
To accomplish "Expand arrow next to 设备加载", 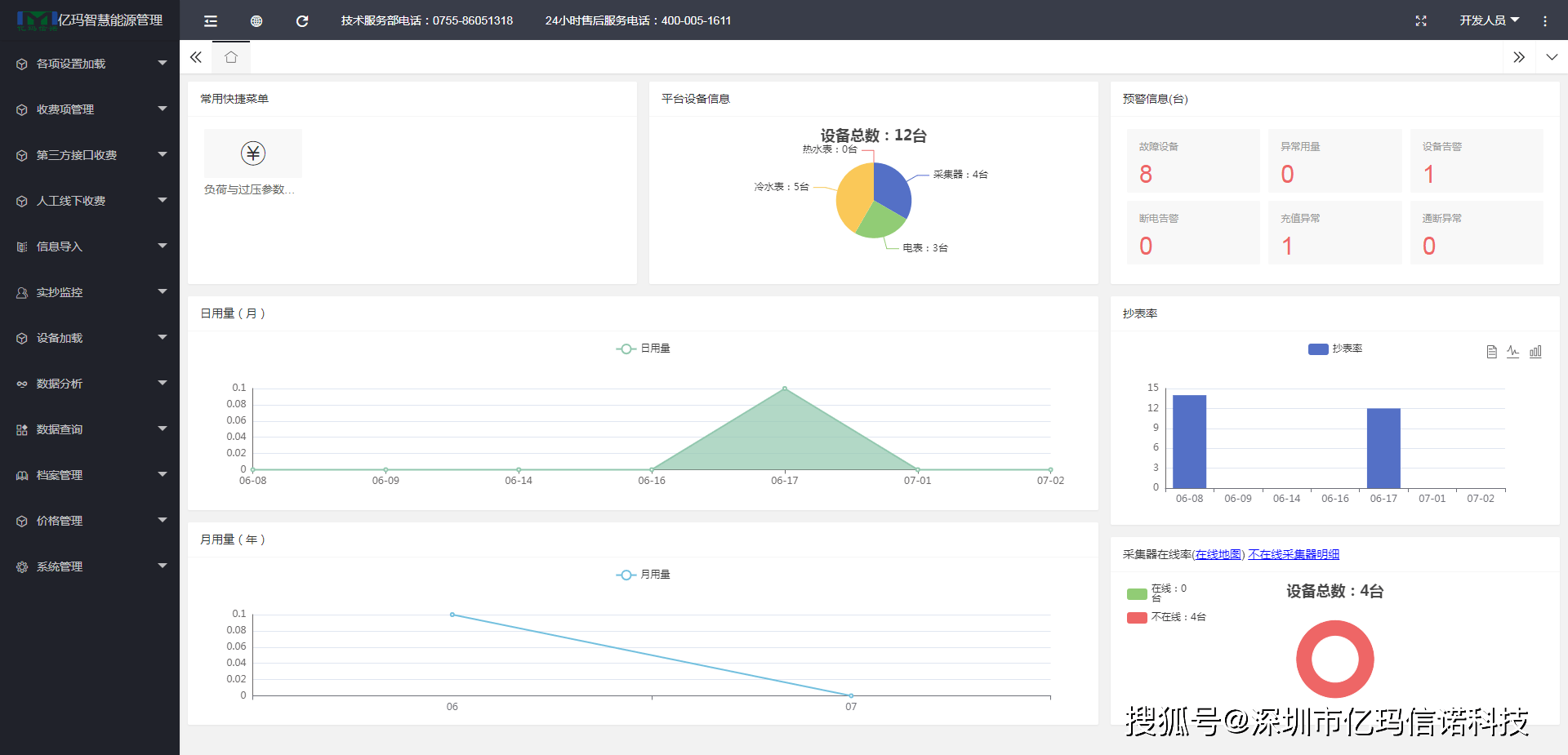I will pos(163,337).
